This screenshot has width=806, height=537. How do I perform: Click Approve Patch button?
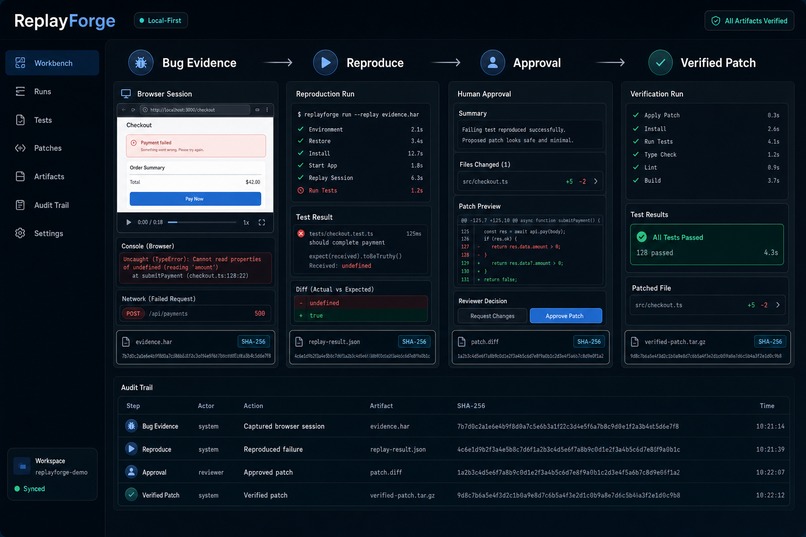pyautogui.click(x=565, y=316)
